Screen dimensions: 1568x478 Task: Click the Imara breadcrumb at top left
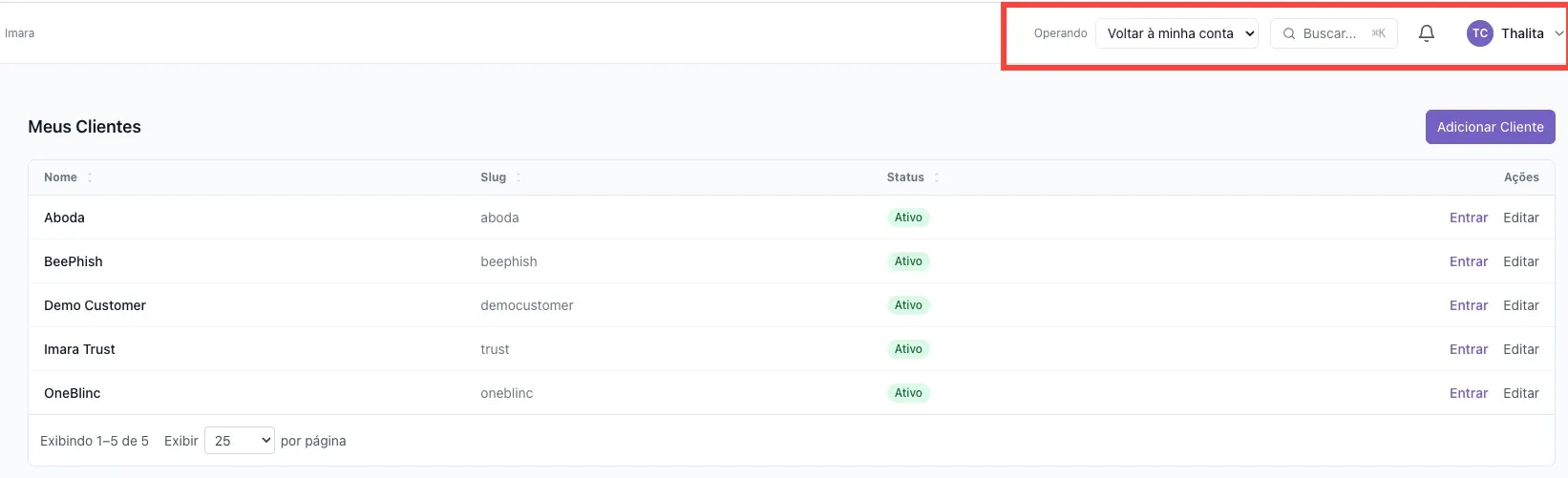(19, 33)
